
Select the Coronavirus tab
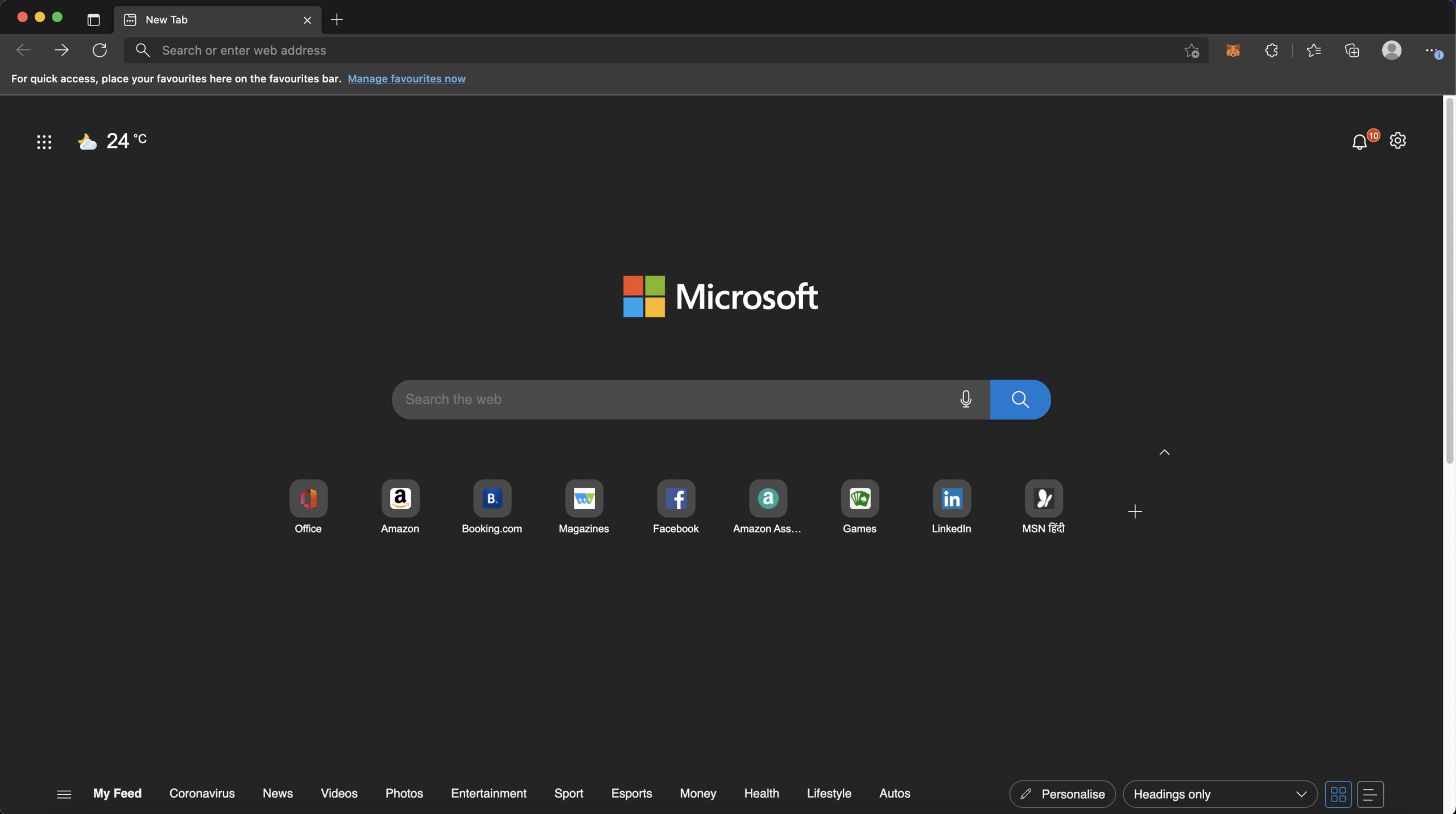(202, 794)
